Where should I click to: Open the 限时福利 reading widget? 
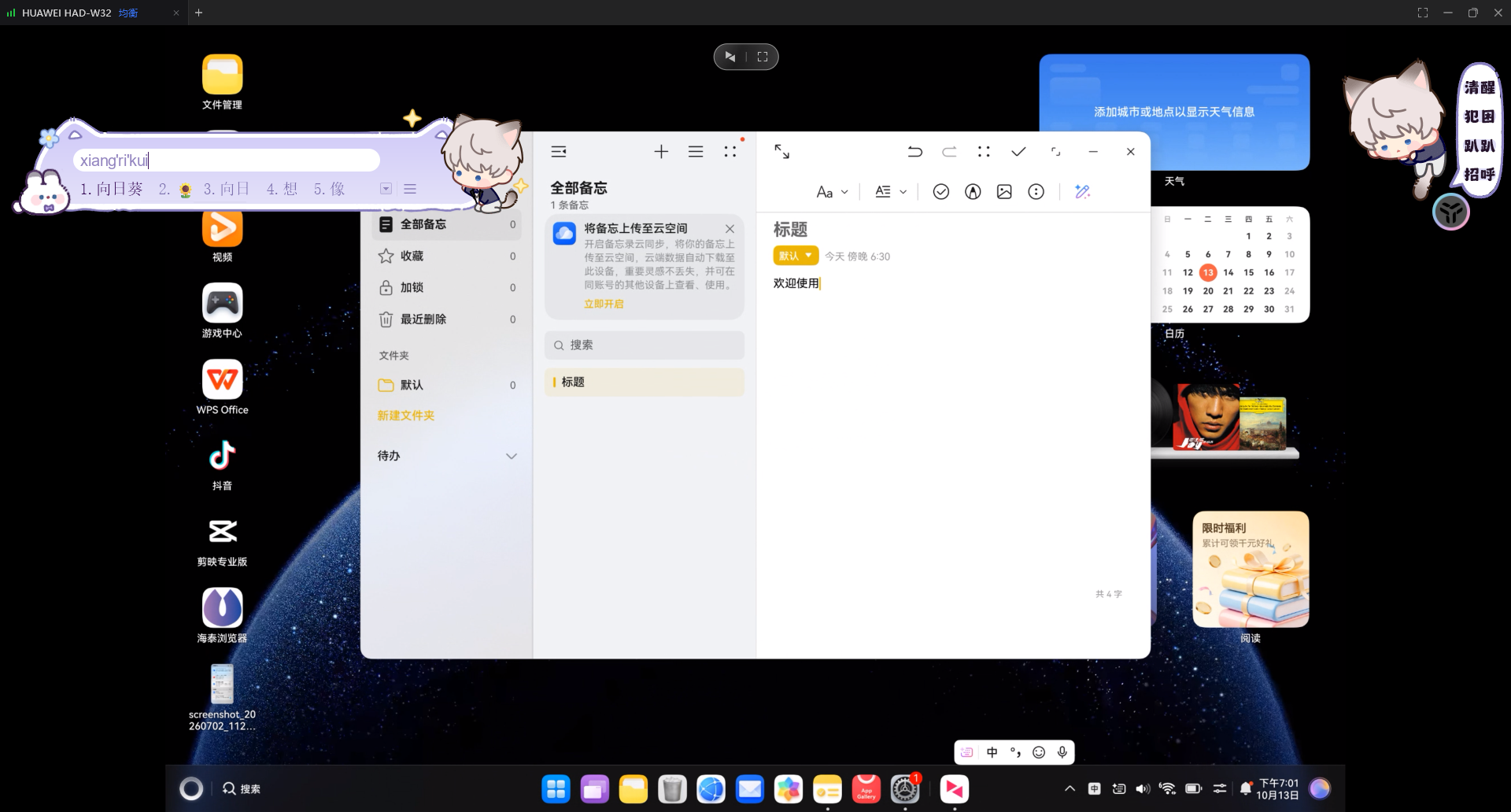point(1251,570)
